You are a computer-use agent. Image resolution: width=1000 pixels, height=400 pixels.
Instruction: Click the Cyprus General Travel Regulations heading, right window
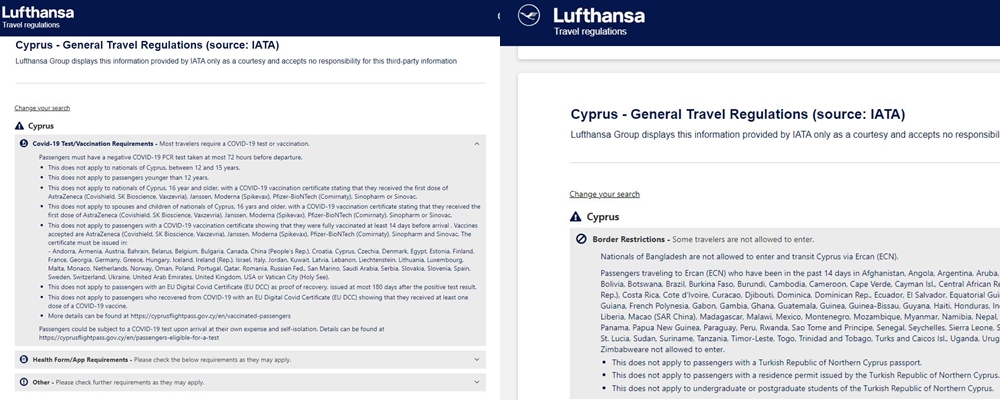737,115
